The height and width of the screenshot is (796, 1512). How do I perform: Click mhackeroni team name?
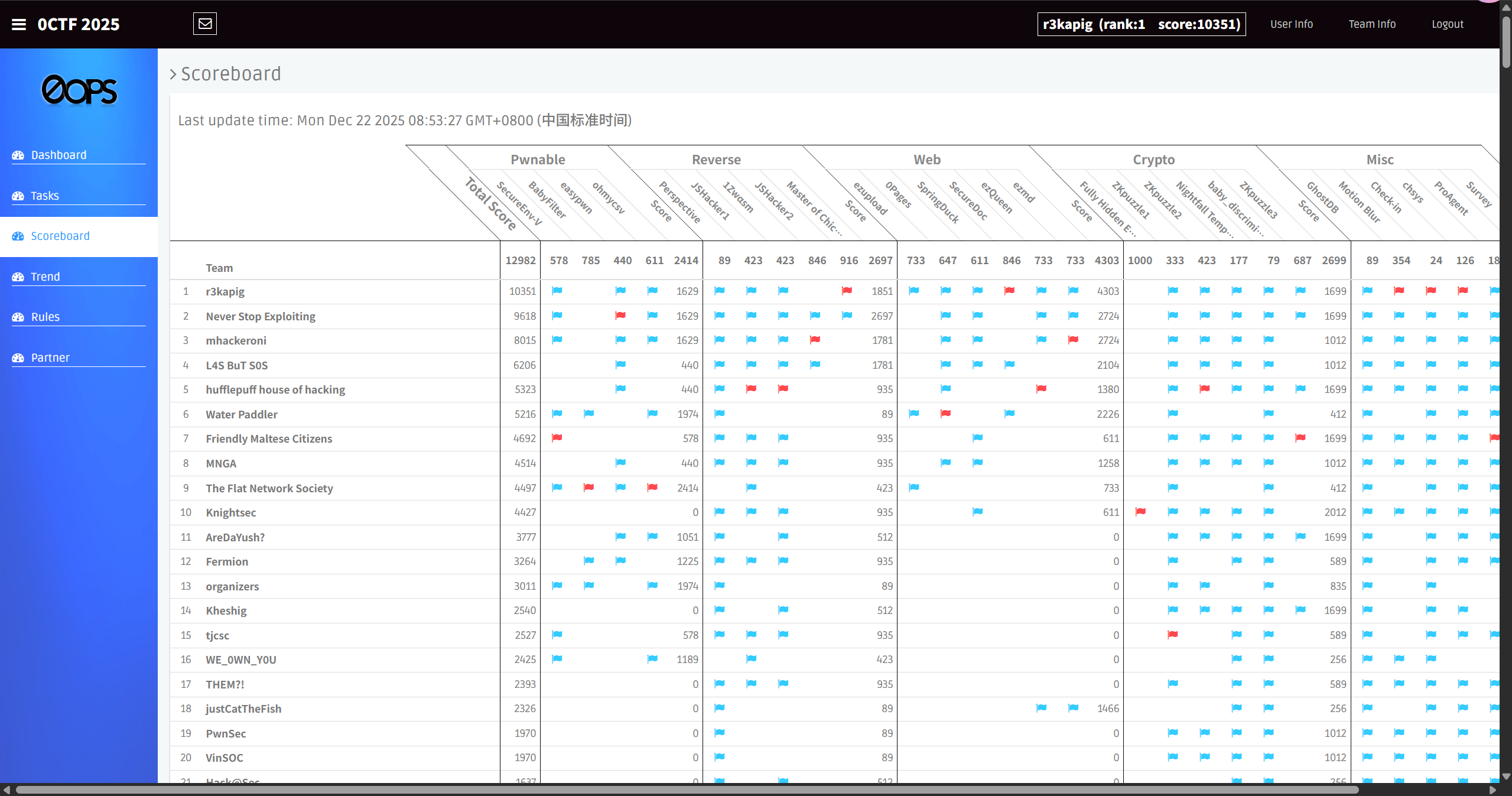pos(236,340)
